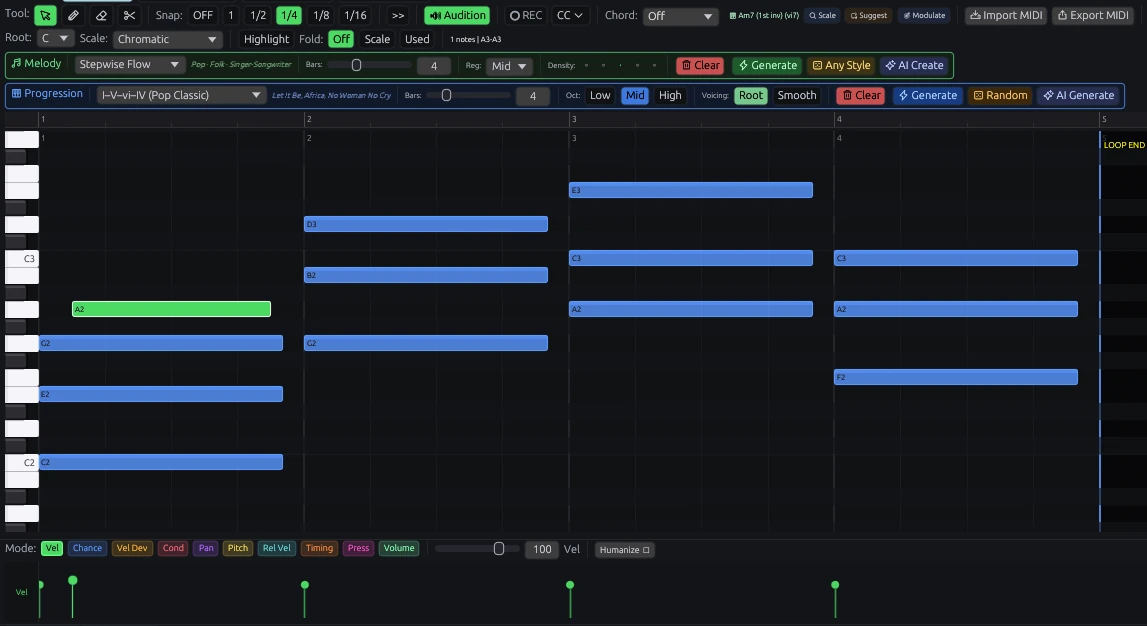Switch to Vel mode
Viewport: 1147px width, 626px height.
coord(52,548)
